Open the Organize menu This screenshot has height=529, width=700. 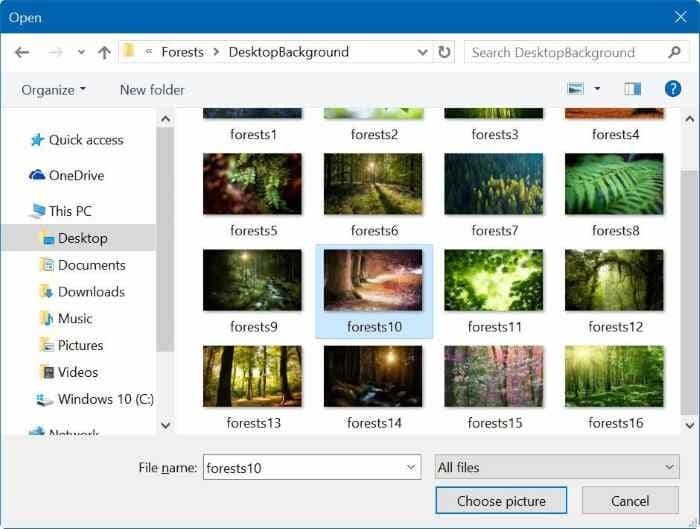[54, 90]
